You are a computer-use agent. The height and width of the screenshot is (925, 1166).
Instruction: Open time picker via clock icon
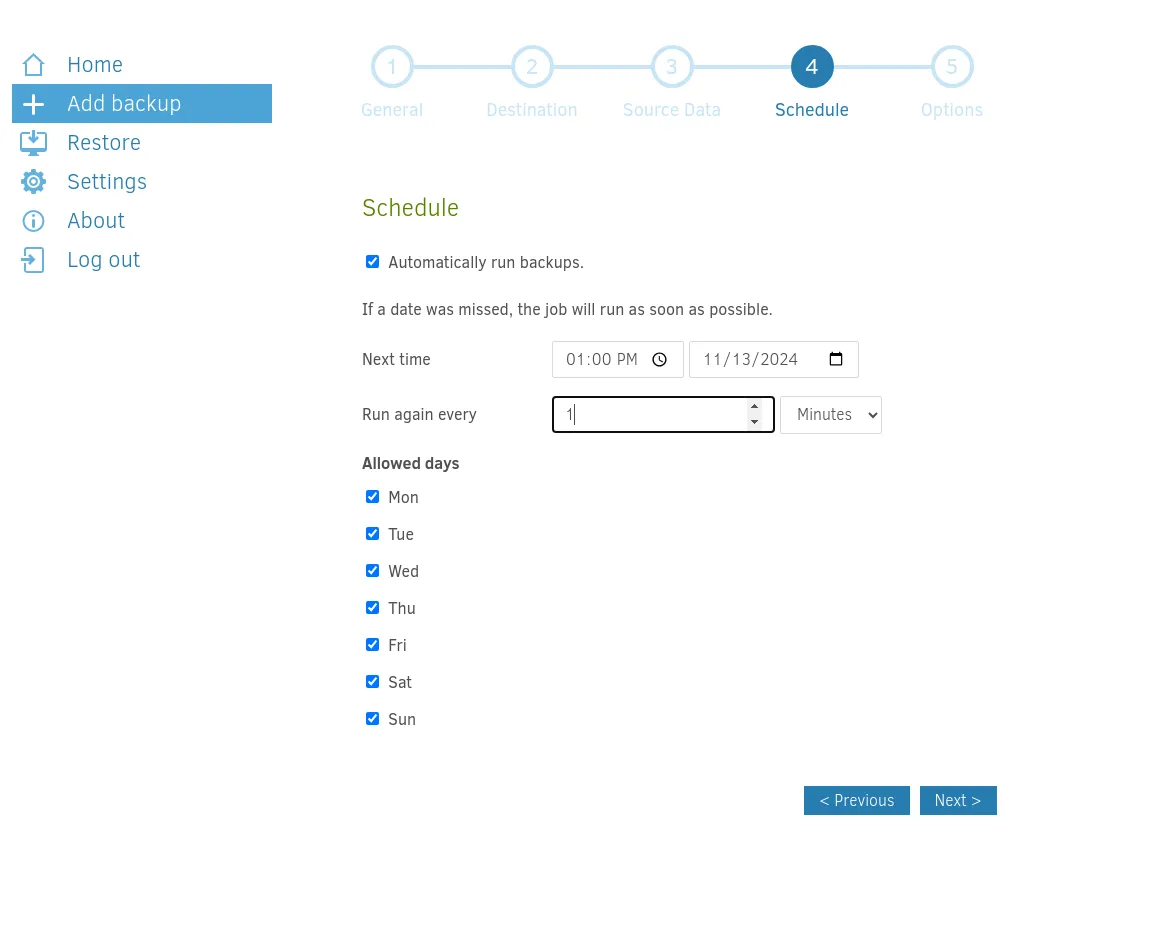pos(660,360)
